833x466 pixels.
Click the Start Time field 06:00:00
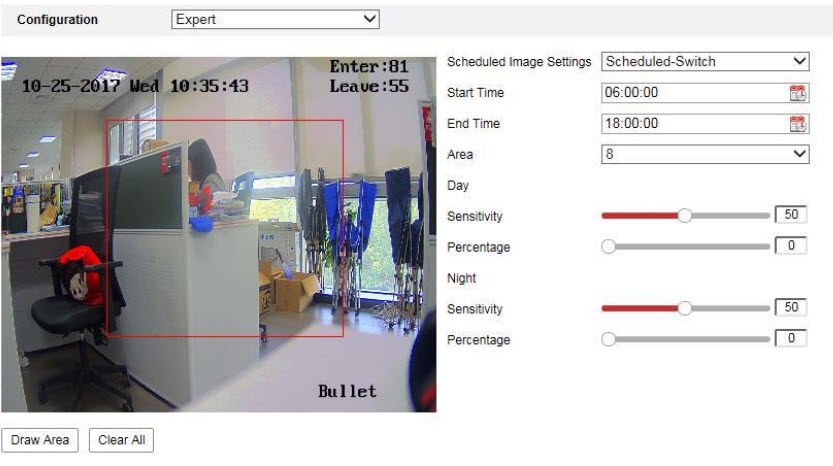tap(694, 93)
